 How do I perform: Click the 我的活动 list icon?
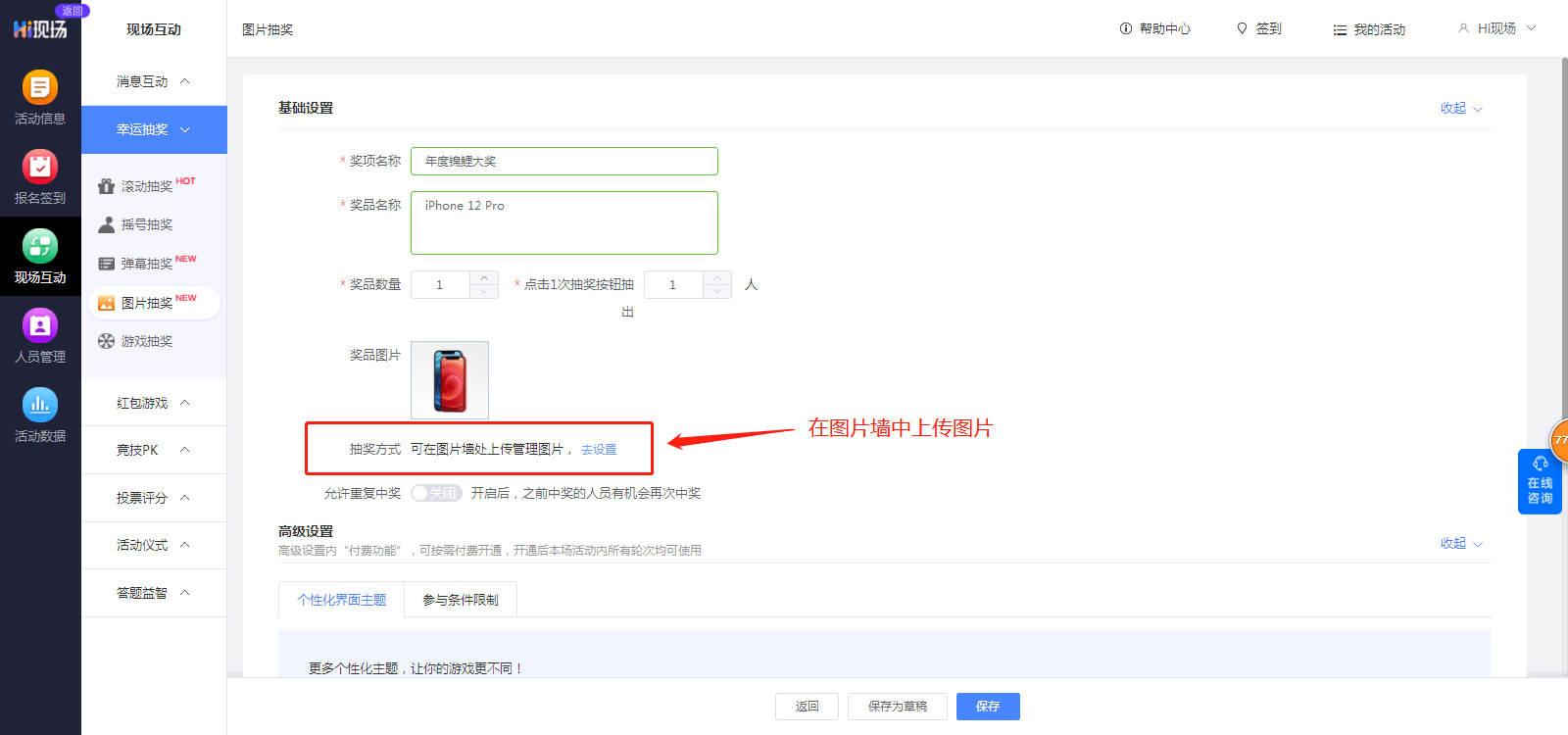1340,30
